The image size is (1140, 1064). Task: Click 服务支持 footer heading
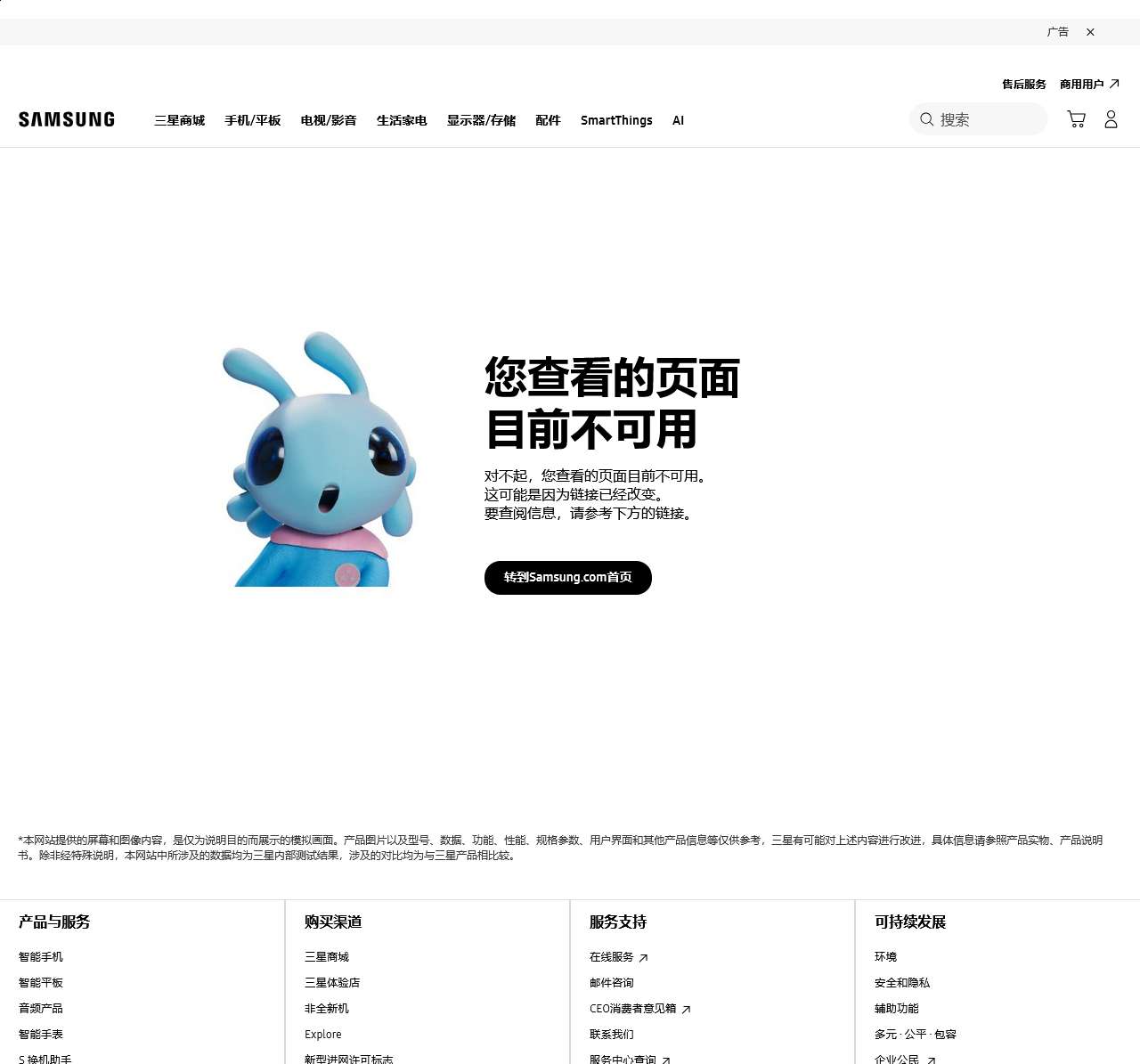pyautogui.click(x=618, y=922)
